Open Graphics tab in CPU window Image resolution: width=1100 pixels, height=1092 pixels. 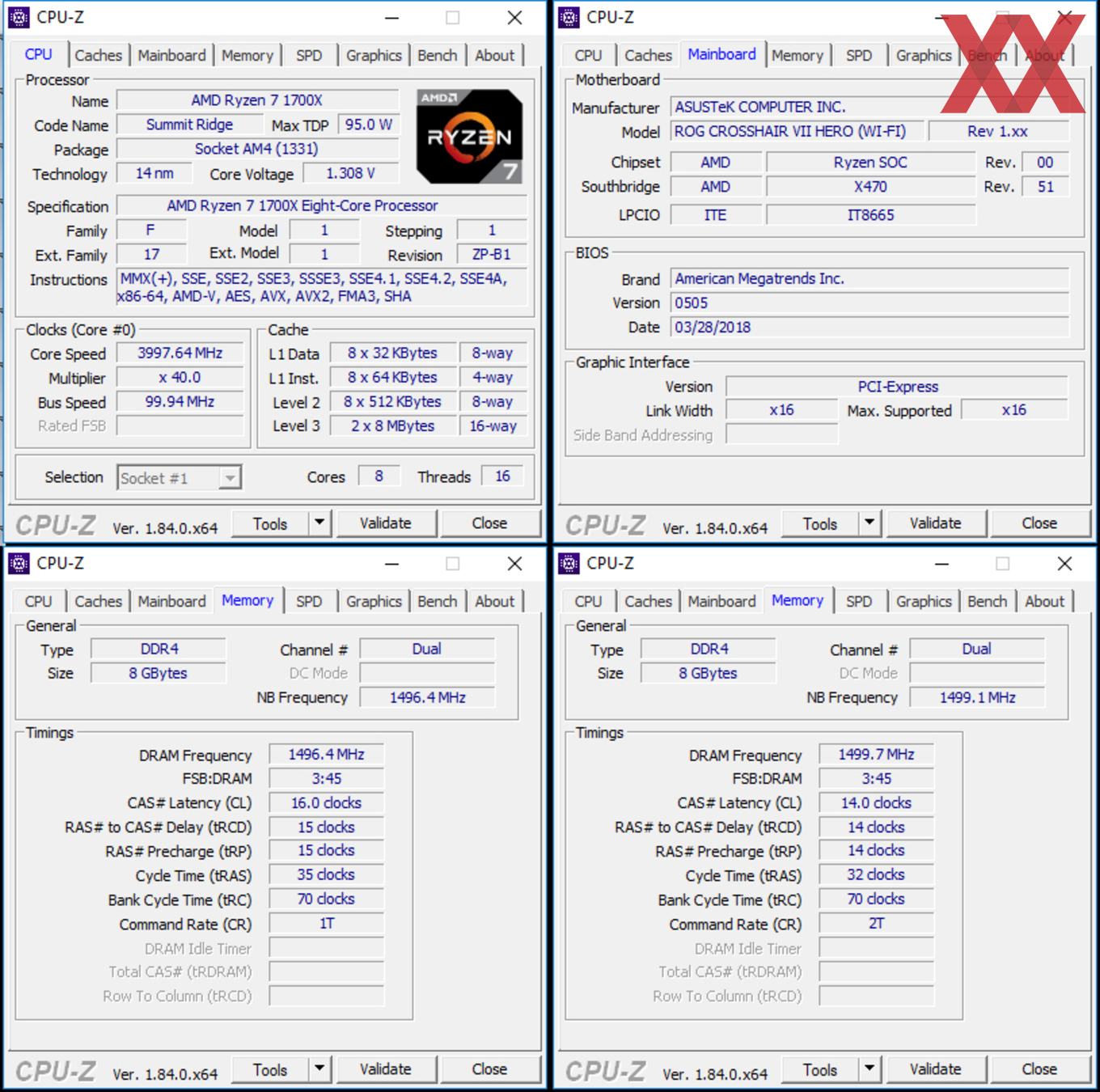click(374, 55)
